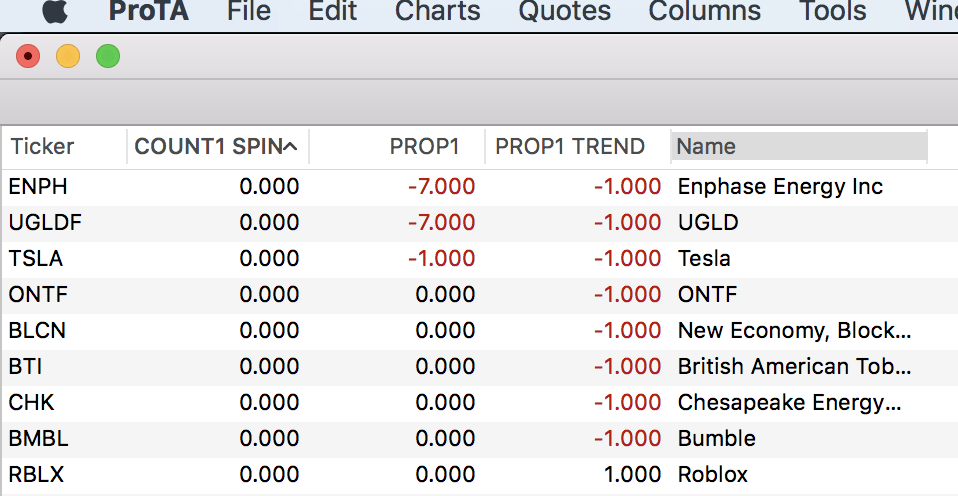This screenshot has width=958, height=496.
Task: Select the BLCN ticker
Action: (37, 330)
